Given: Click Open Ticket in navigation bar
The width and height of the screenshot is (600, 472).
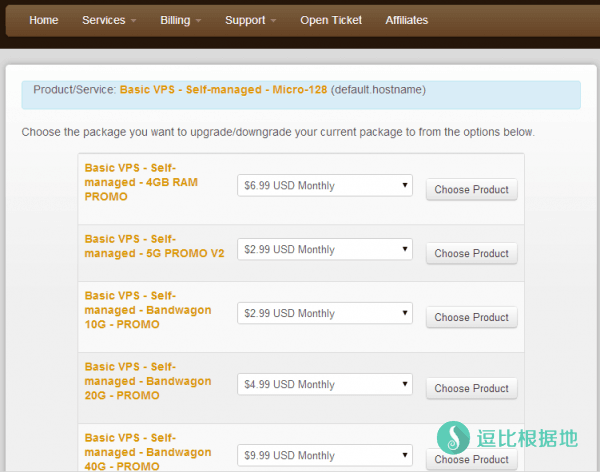Looking at the screenshot, I should pyautogui.click(x=331, y=20).
